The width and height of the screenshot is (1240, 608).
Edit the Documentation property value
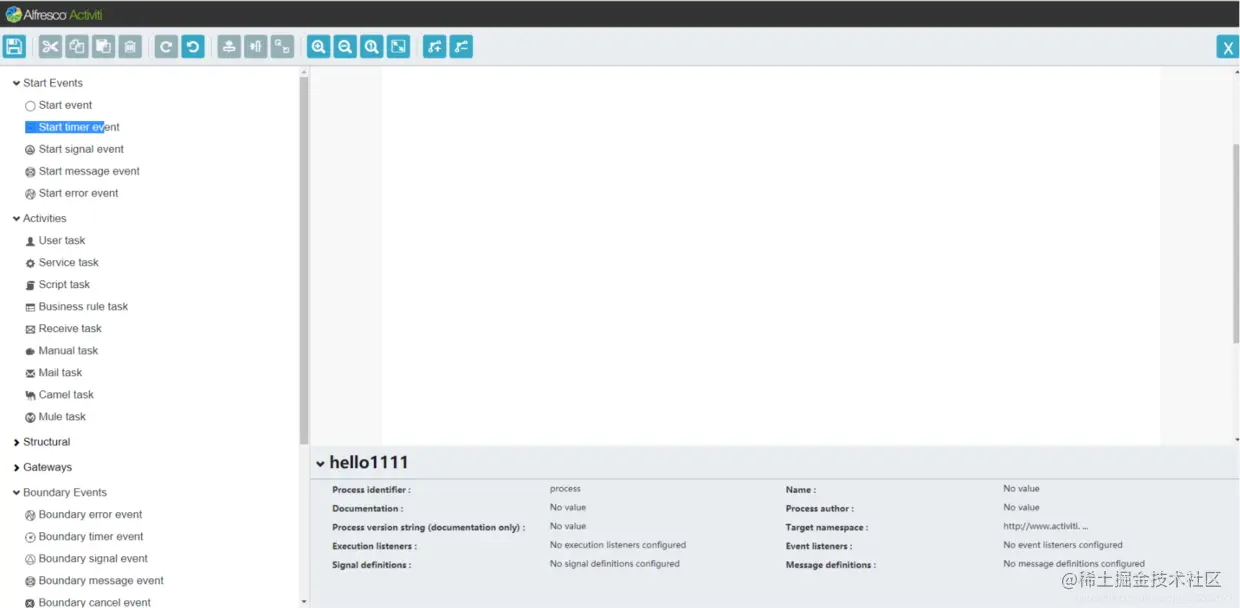click(568, 507)
